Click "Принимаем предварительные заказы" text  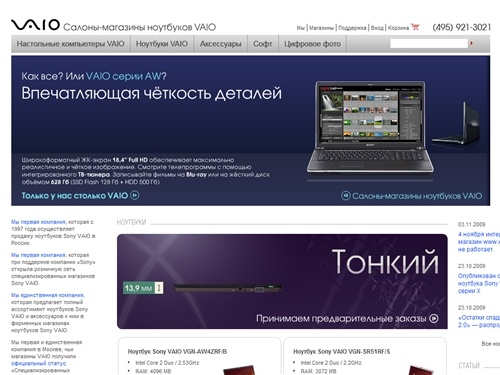pyautogui.click(x=341, y=319)
